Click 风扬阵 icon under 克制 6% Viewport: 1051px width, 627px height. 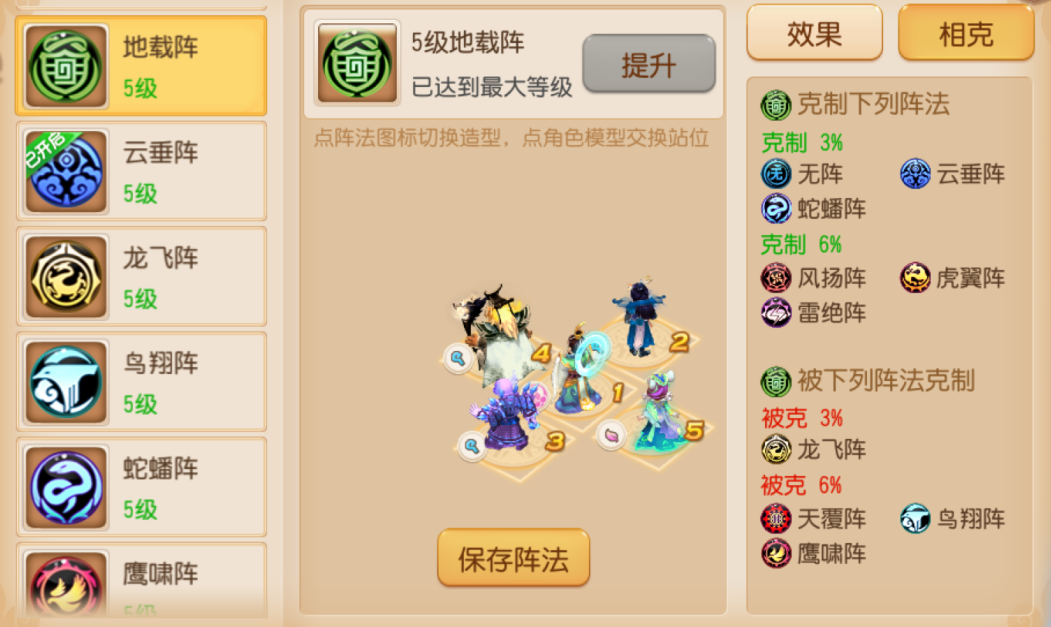click(776, 278)
